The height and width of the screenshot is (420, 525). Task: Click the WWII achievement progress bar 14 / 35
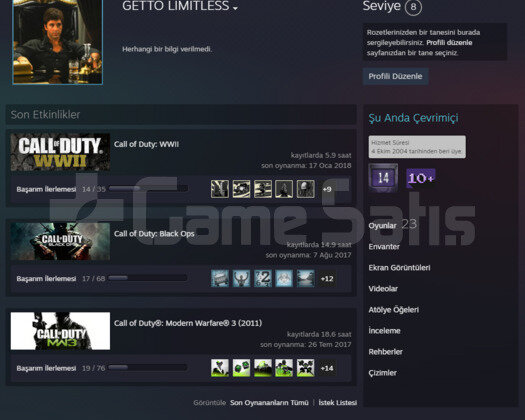click(x=148, y=189)
